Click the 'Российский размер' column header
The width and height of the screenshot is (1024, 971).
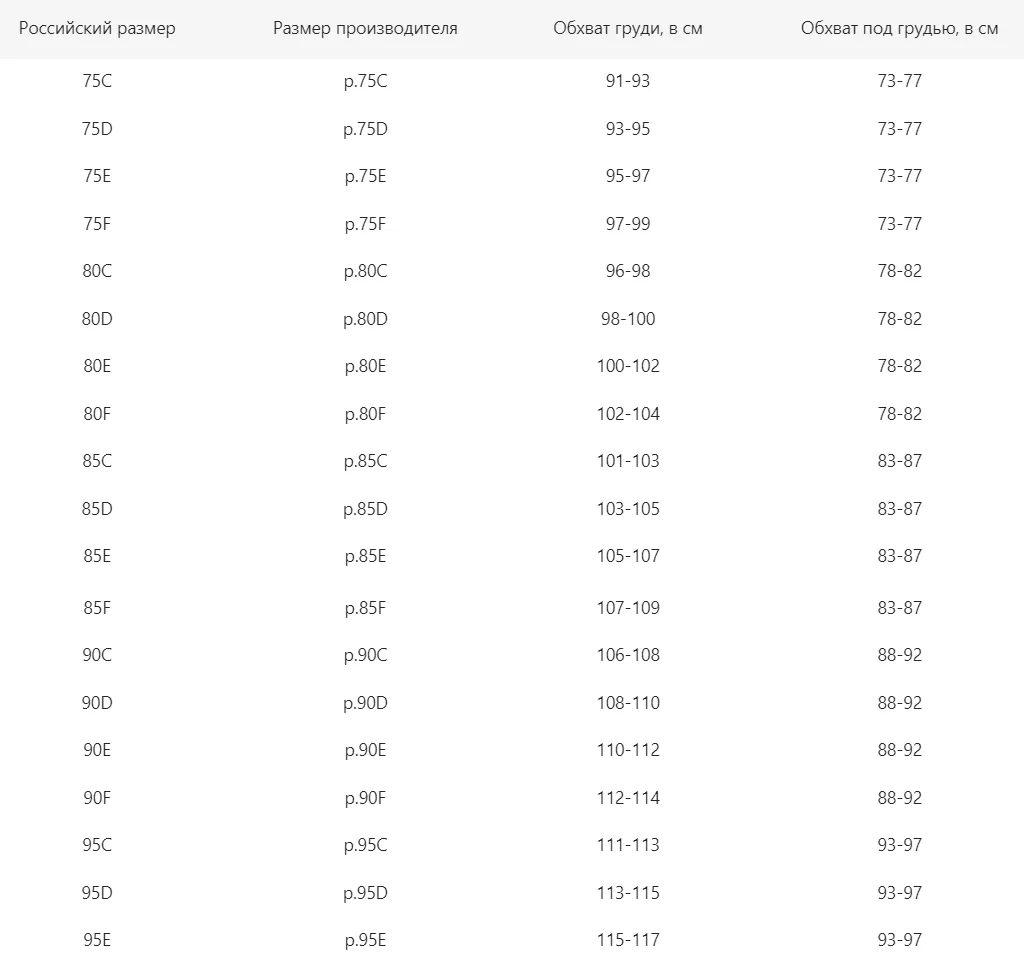click(97, 28)
